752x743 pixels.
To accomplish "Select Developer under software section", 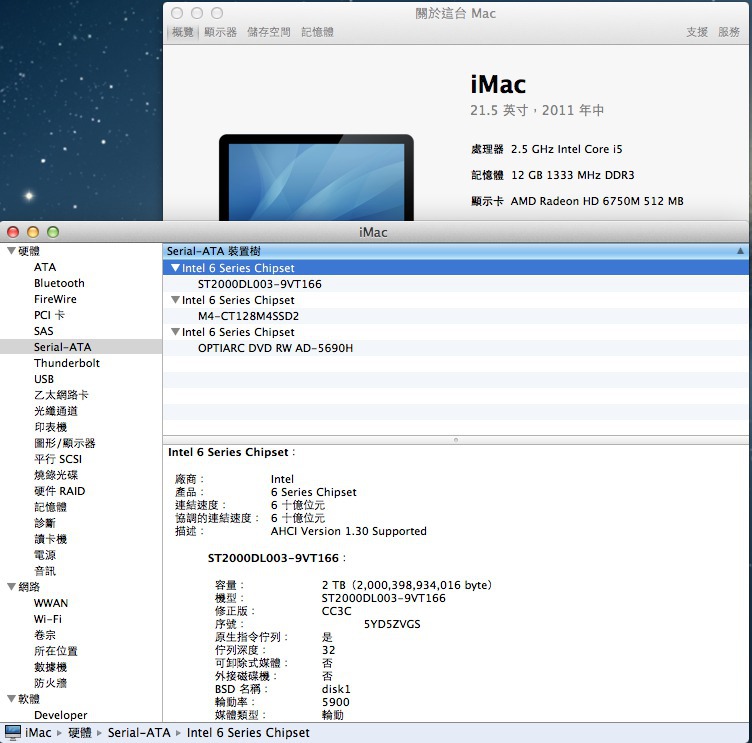I will pos(60,715).
